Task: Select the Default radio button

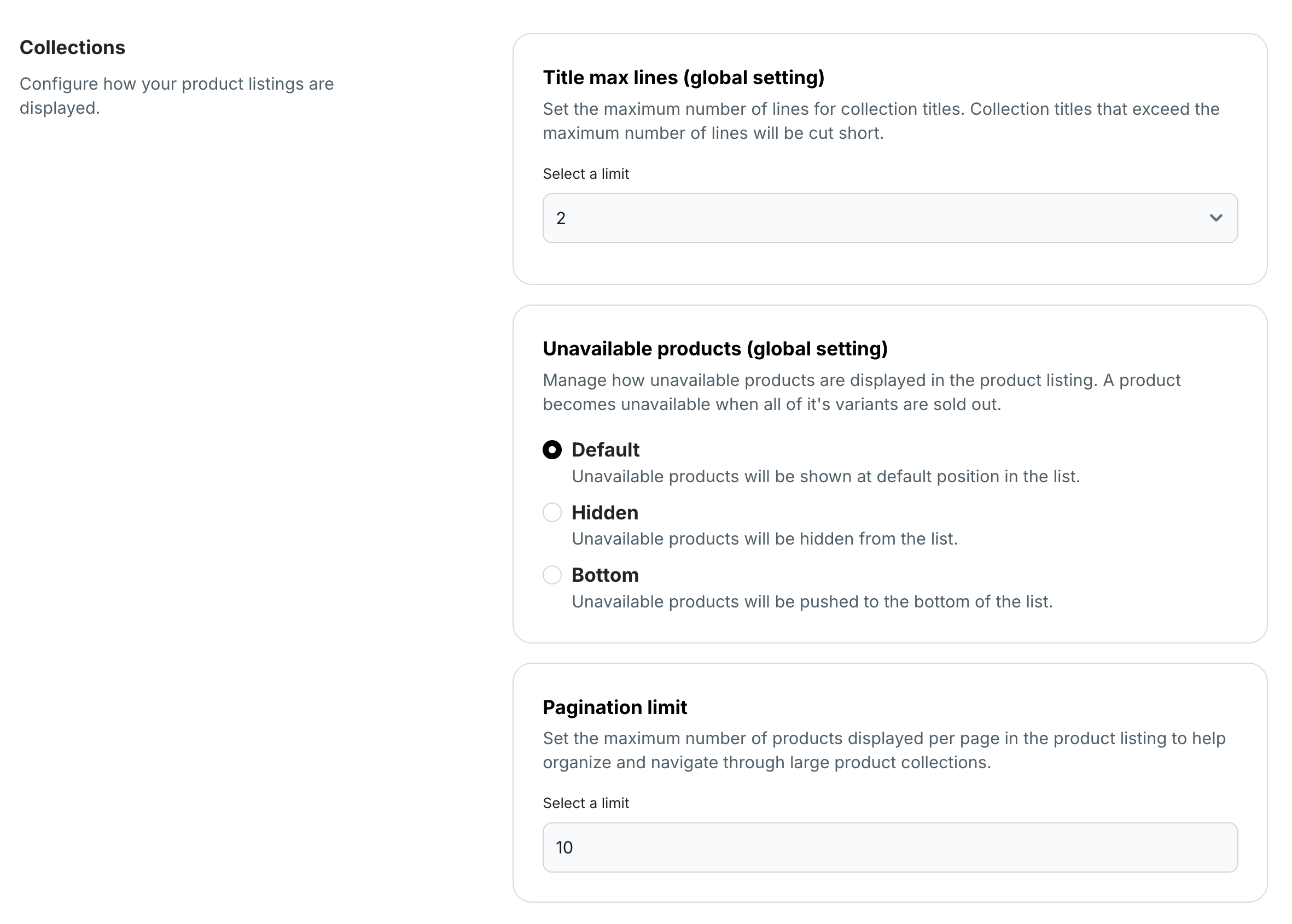Action: (551, 449)
